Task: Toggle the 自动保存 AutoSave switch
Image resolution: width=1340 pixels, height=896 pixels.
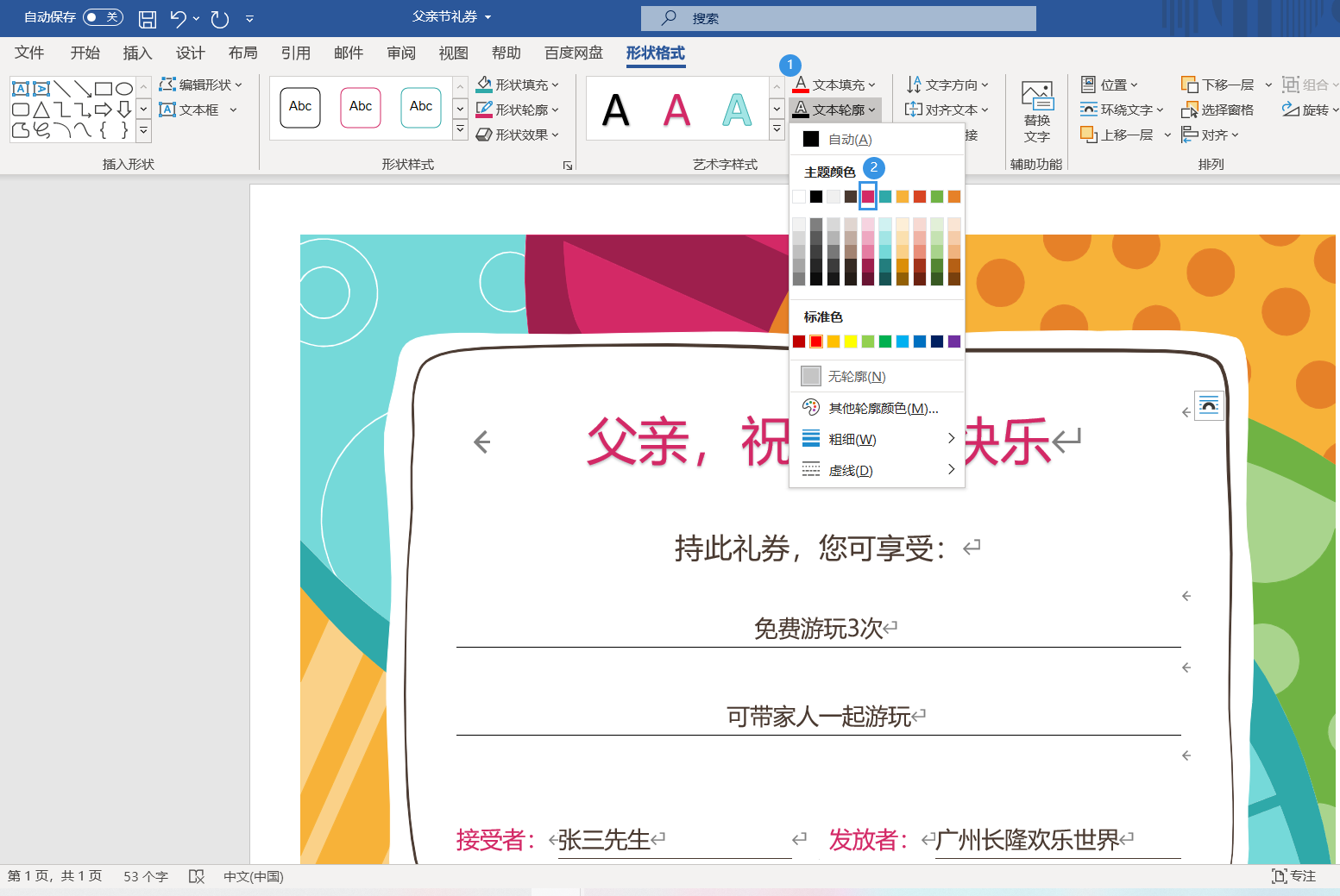Action: [x=103, y=17]
